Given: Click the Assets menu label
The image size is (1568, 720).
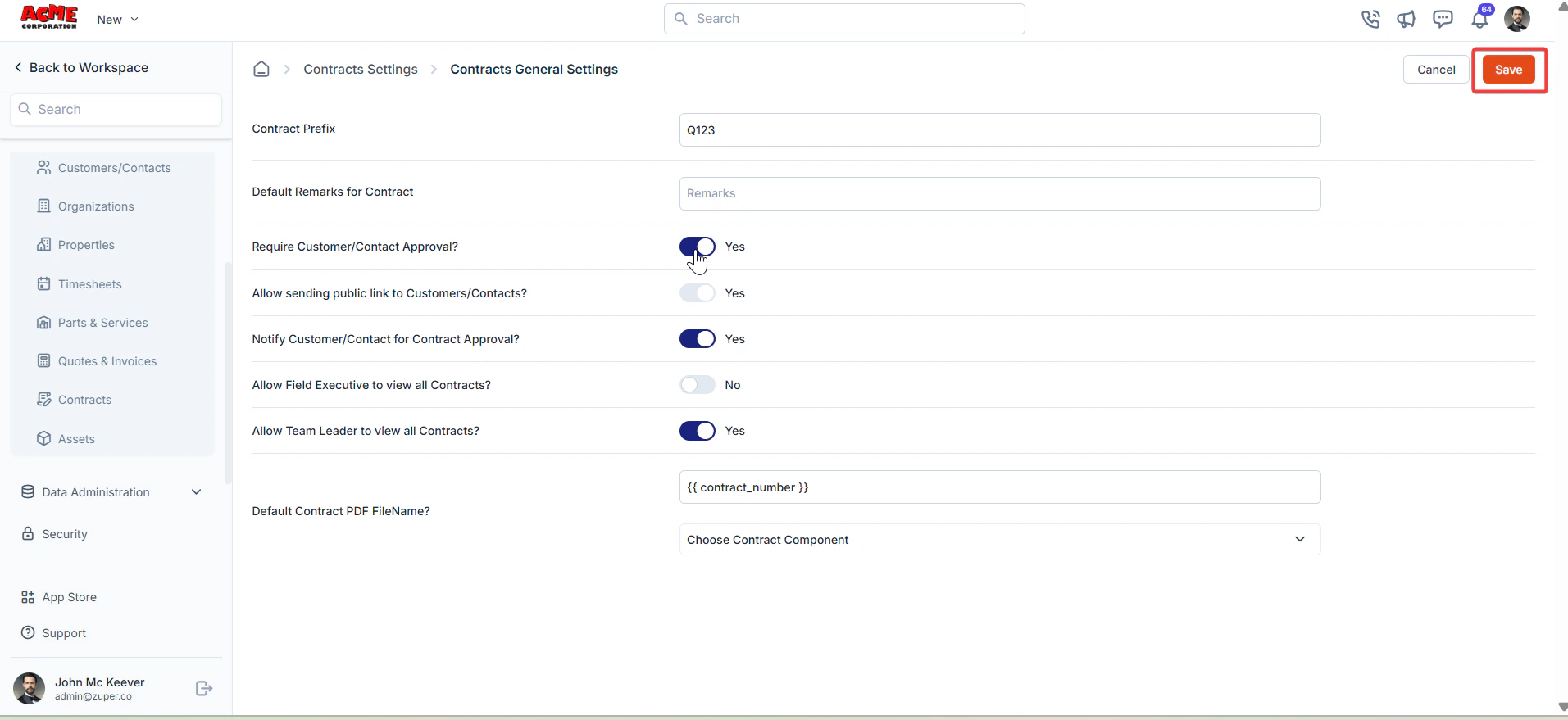Looking at the screenshot, I should [76, 438].
